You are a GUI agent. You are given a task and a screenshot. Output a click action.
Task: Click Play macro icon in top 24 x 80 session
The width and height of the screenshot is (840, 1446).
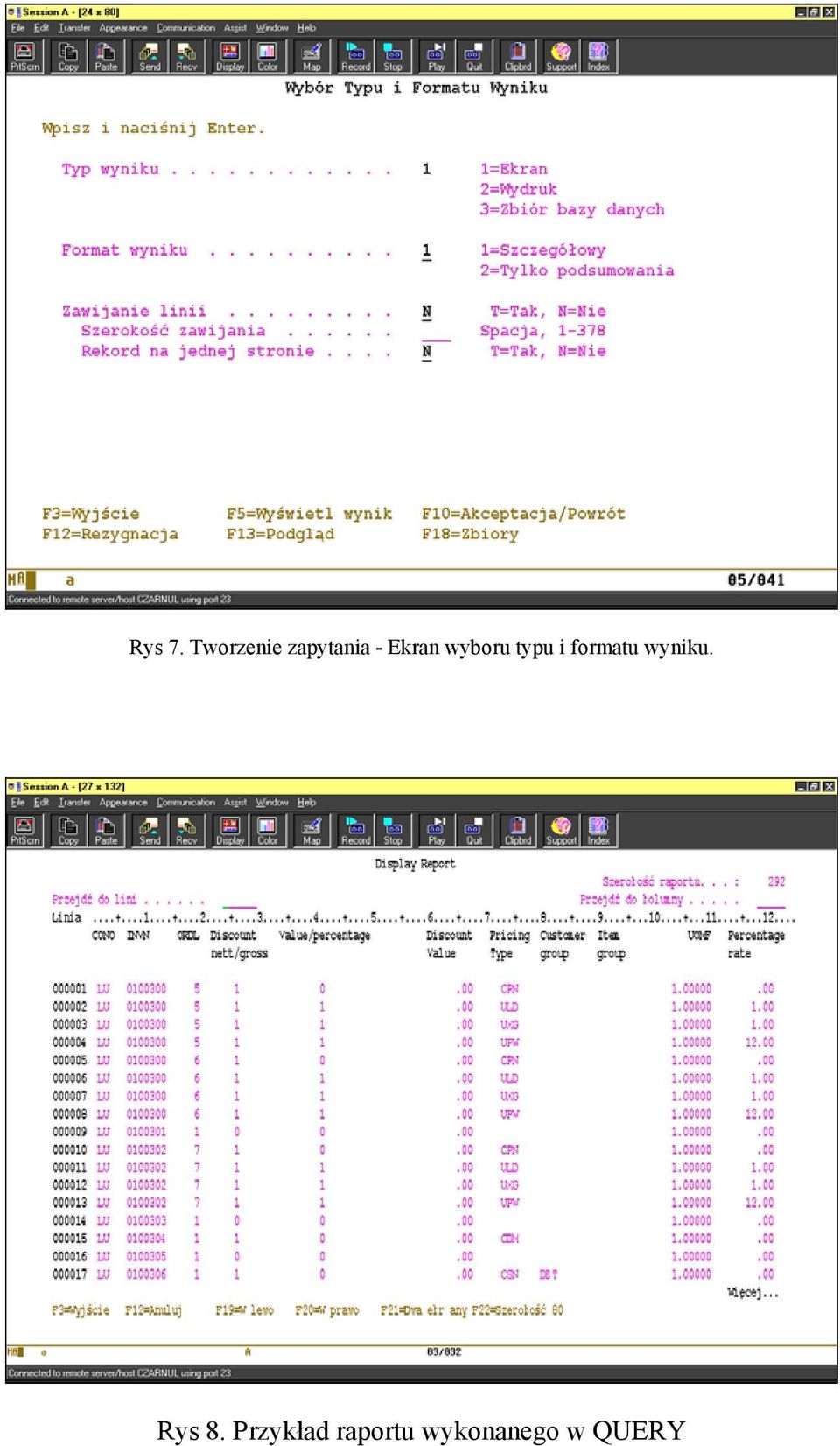point(436,56)
